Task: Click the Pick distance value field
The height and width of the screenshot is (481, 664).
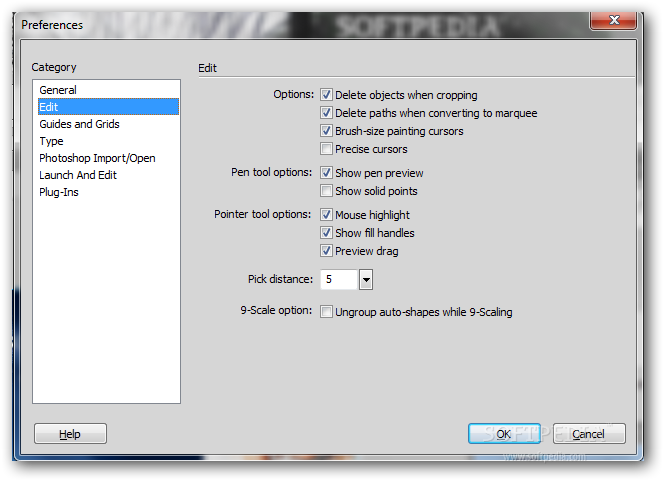Action: (x=339, y=279)
